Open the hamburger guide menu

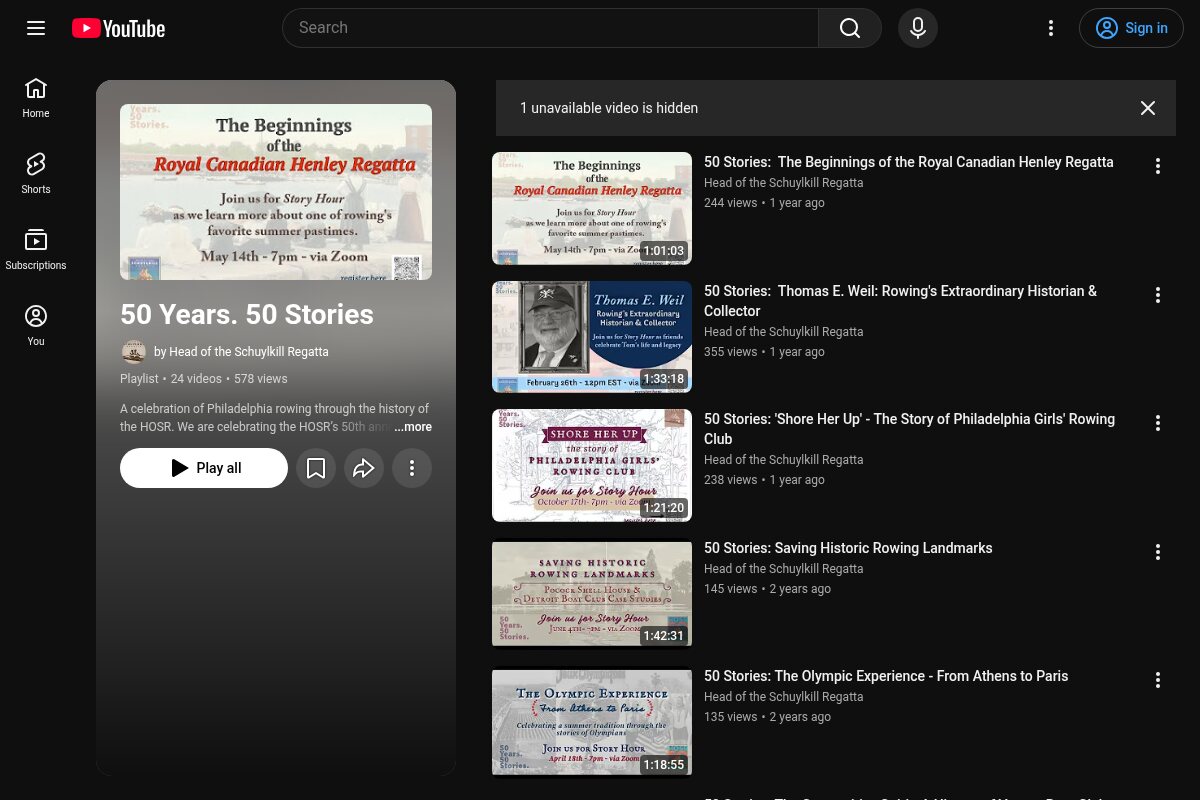coord(36,28)
